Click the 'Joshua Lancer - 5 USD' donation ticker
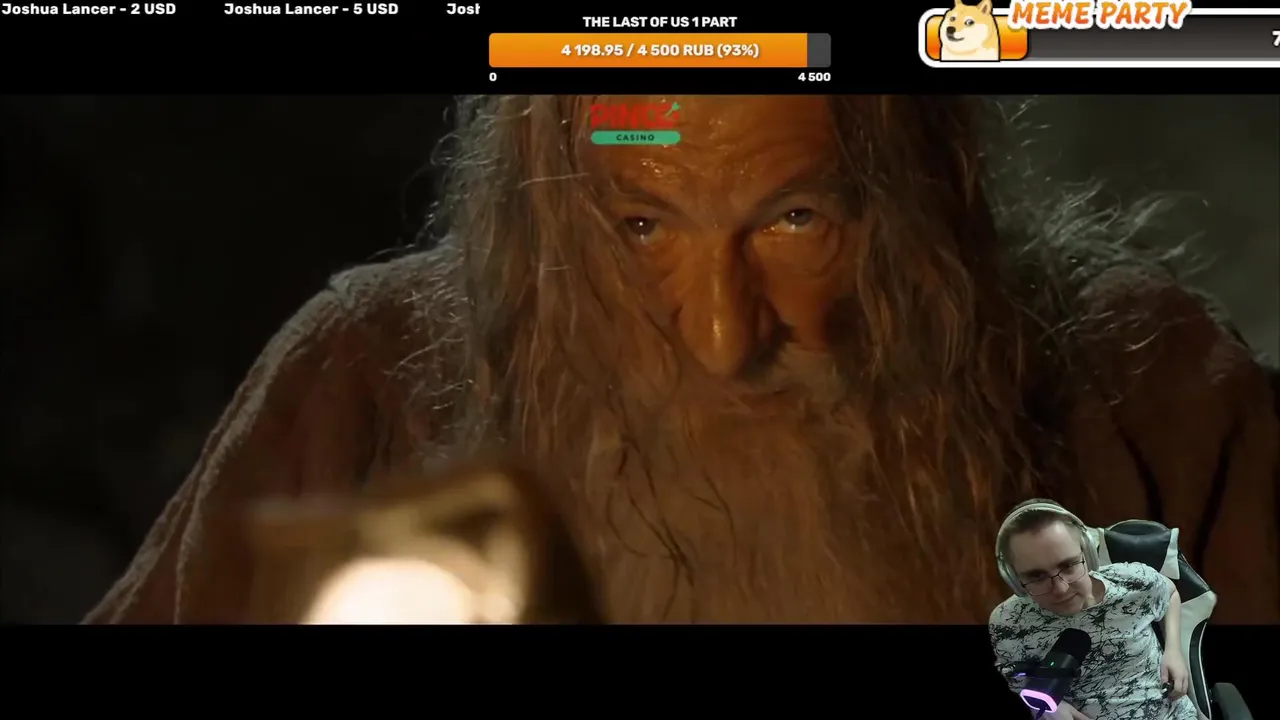1280x720 pixels. coord(311,9)
